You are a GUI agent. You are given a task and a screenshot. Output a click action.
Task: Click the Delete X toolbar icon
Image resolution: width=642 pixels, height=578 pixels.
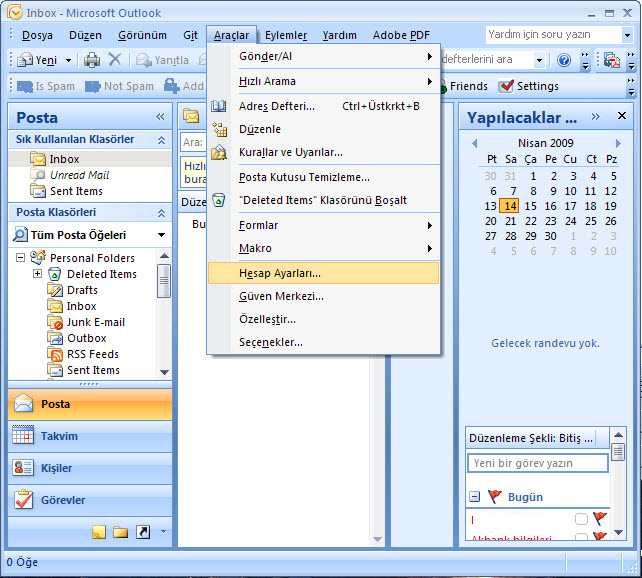tap(115, 60)
